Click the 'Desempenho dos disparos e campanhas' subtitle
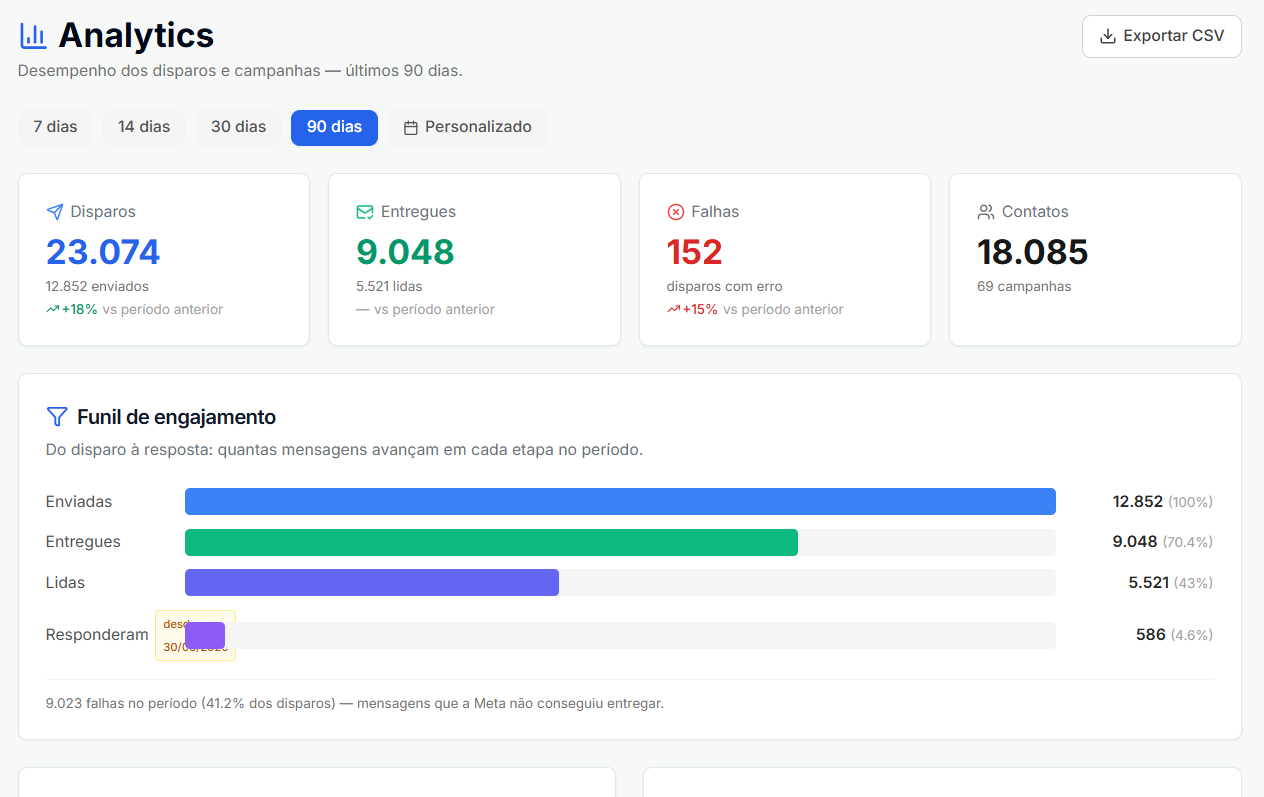 240,71
